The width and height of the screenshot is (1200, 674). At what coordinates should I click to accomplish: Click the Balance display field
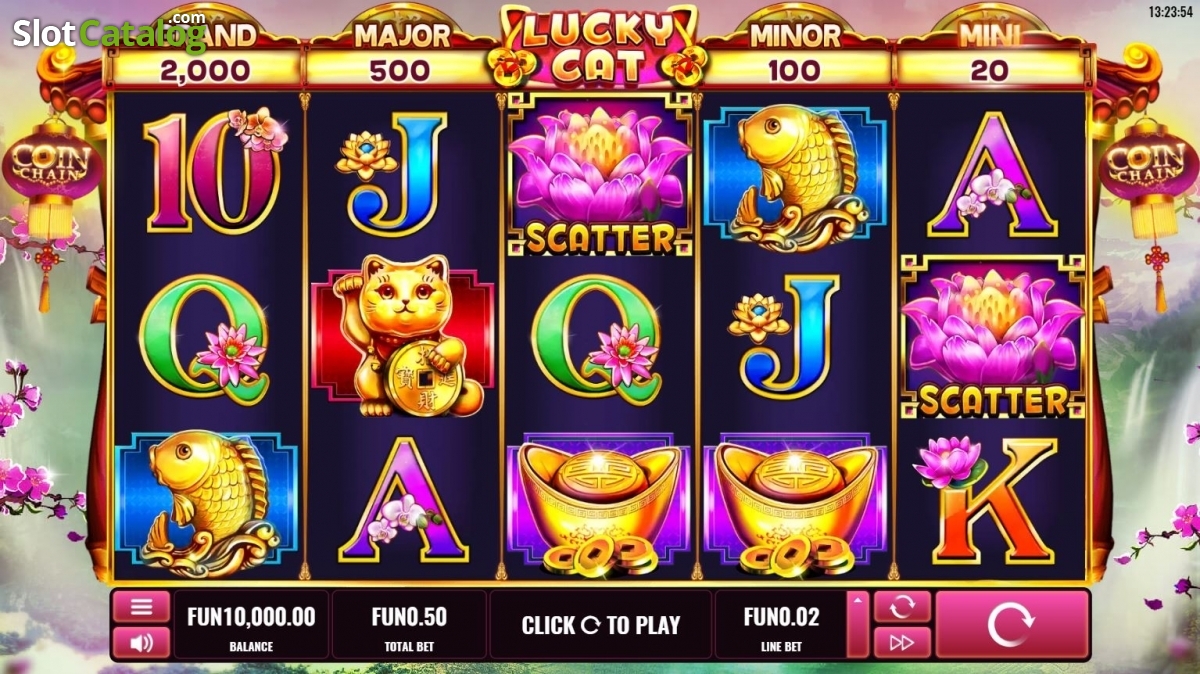click(x=251, y=625)
